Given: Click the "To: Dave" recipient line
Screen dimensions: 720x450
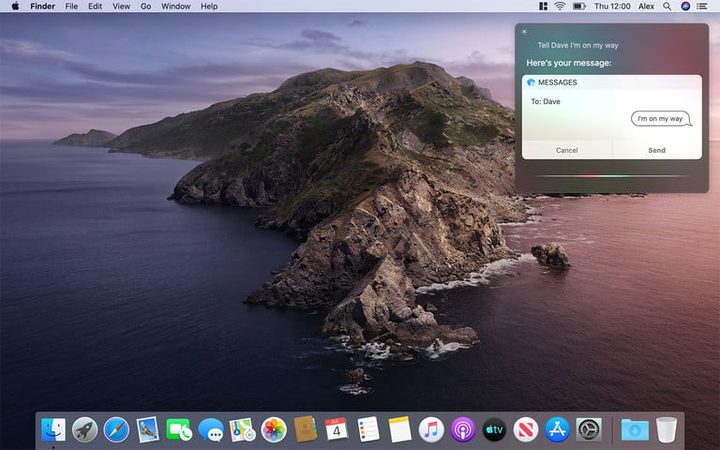Looking at the screenshot, I should (546, 101).
